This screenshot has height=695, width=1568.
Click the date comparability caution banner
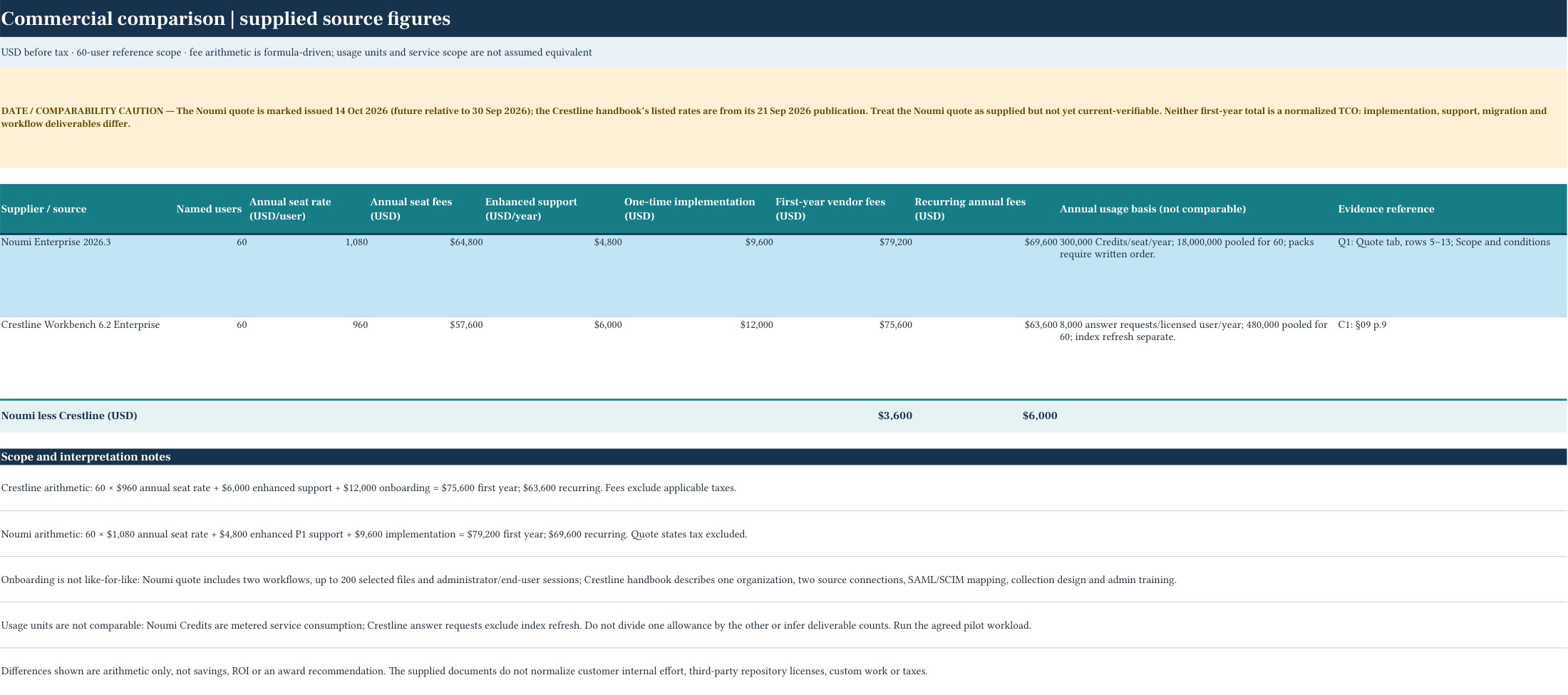click(x=783, y=118)
